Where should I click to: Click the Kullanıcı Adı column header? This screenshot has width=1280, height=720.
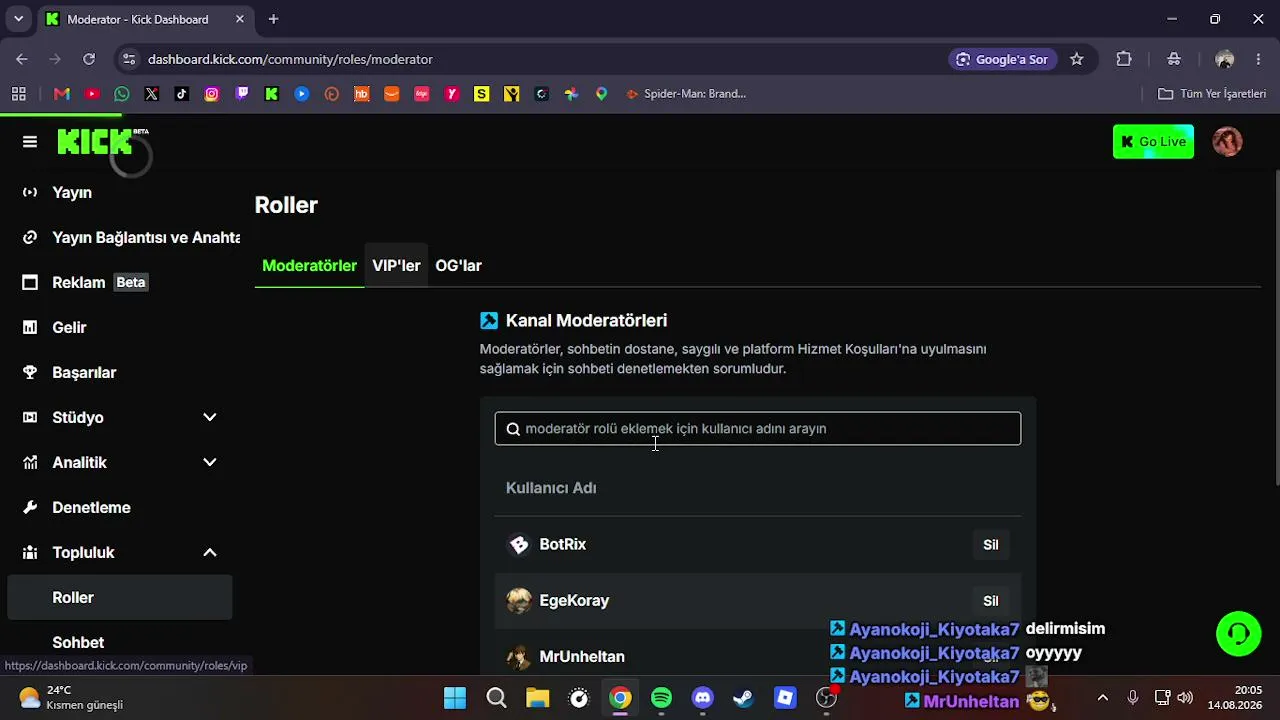pos(551,488)
